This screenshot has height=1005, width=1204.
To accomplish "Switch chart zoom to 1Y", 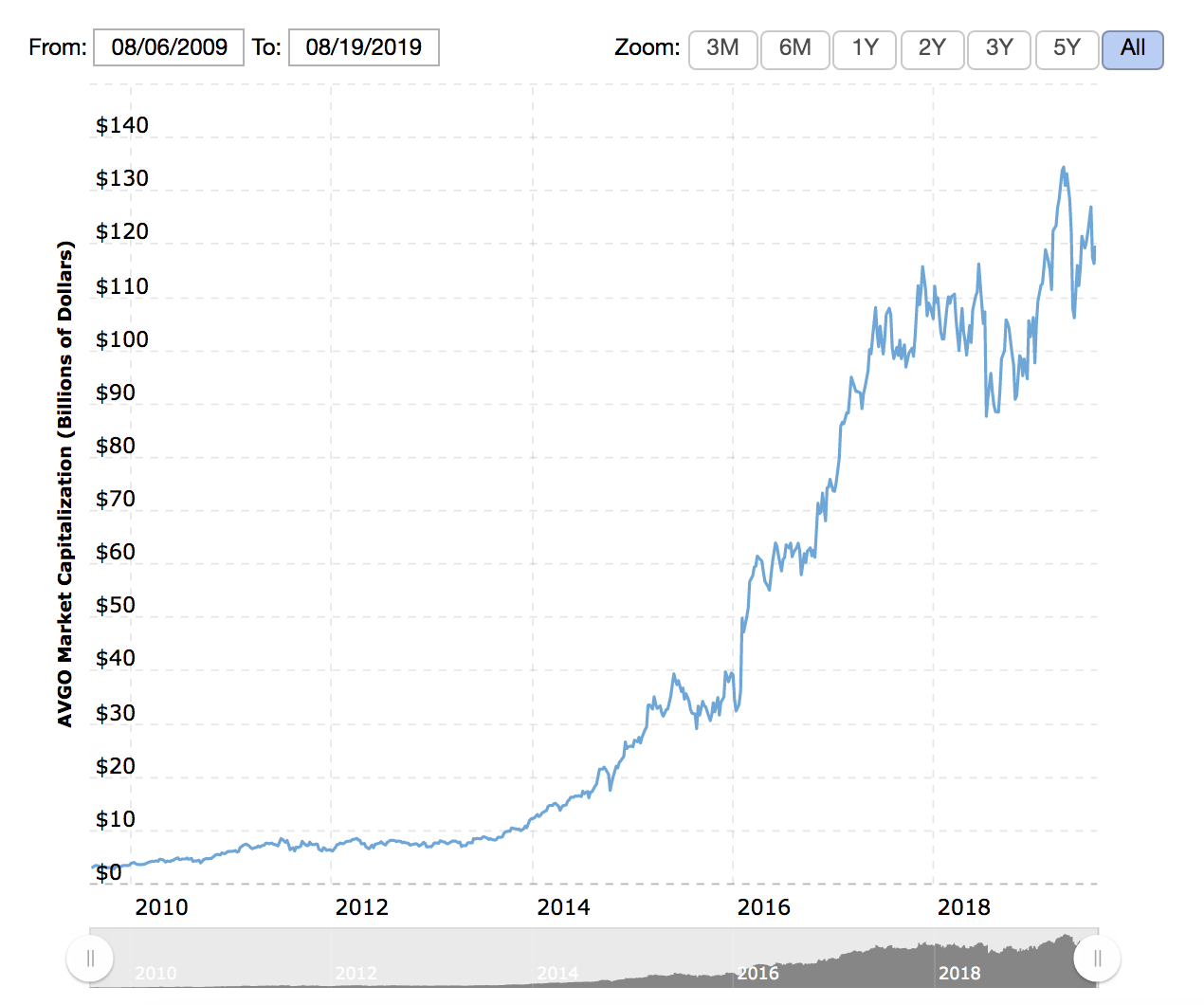I will [864, 48].
